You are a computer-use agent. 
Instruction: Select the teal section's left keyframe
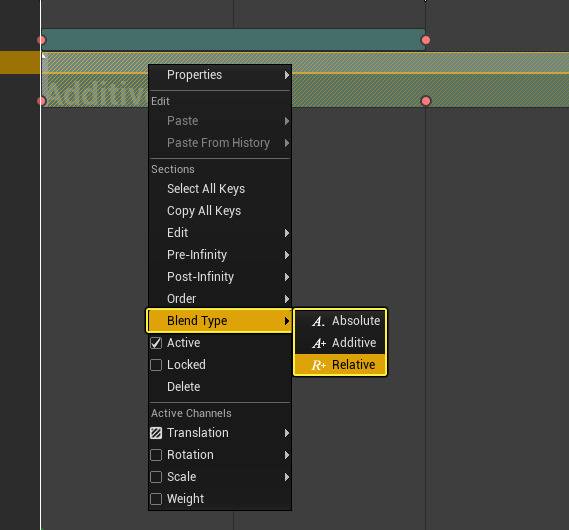pos(41,40)
